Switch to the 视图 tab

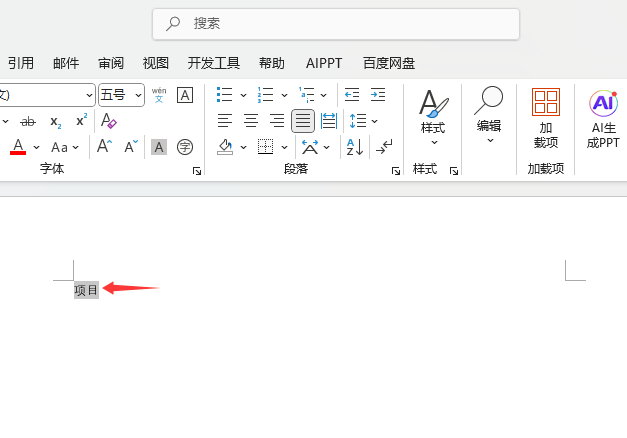[x=156, y=63]
